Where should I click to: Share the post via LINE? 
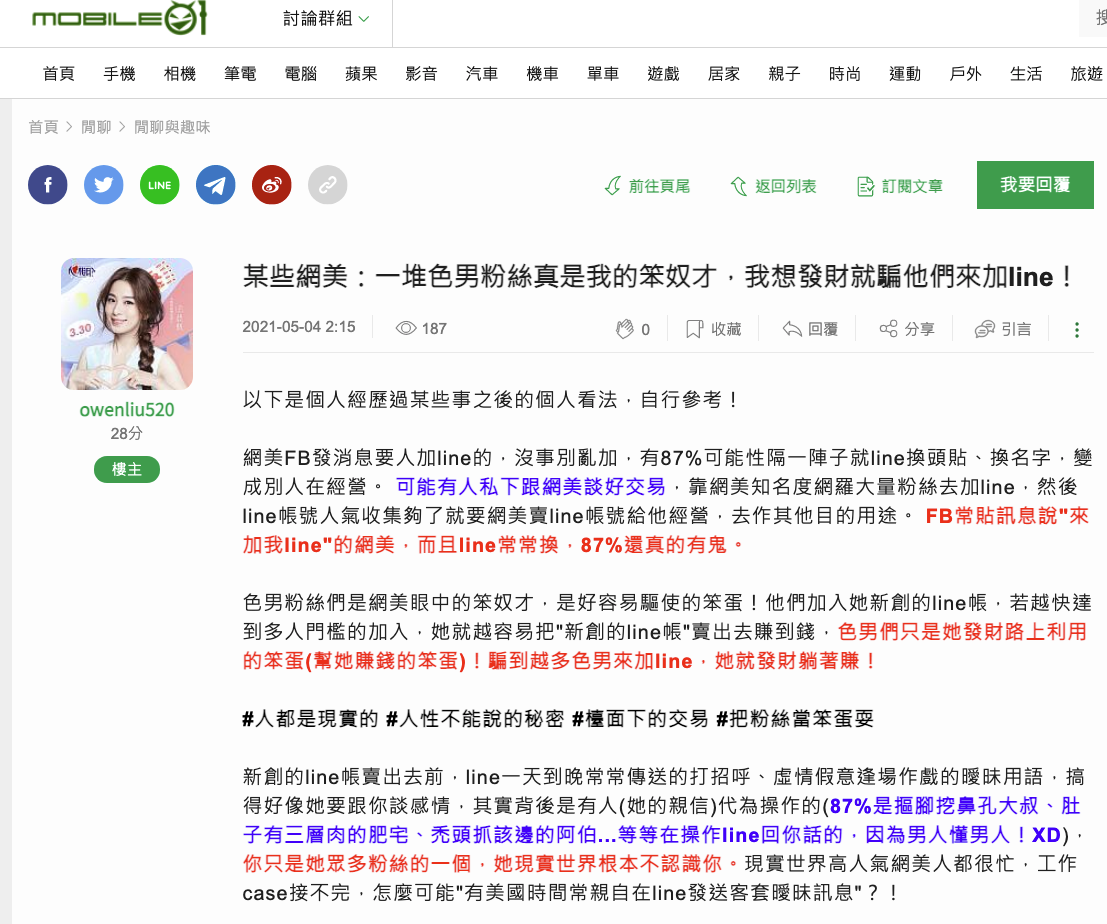(160, 185)
